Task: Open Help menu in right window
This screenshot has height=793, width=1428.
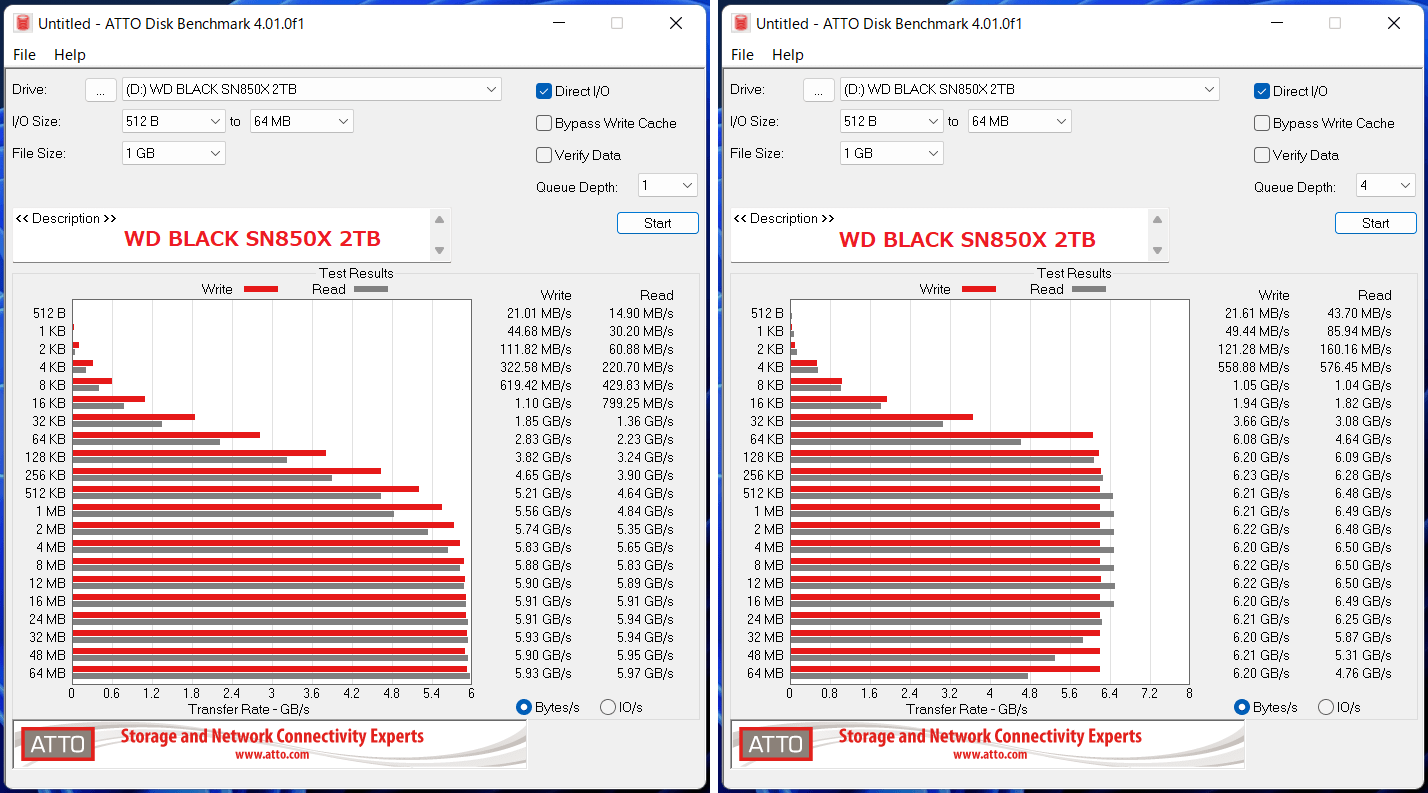Action: 788,55
